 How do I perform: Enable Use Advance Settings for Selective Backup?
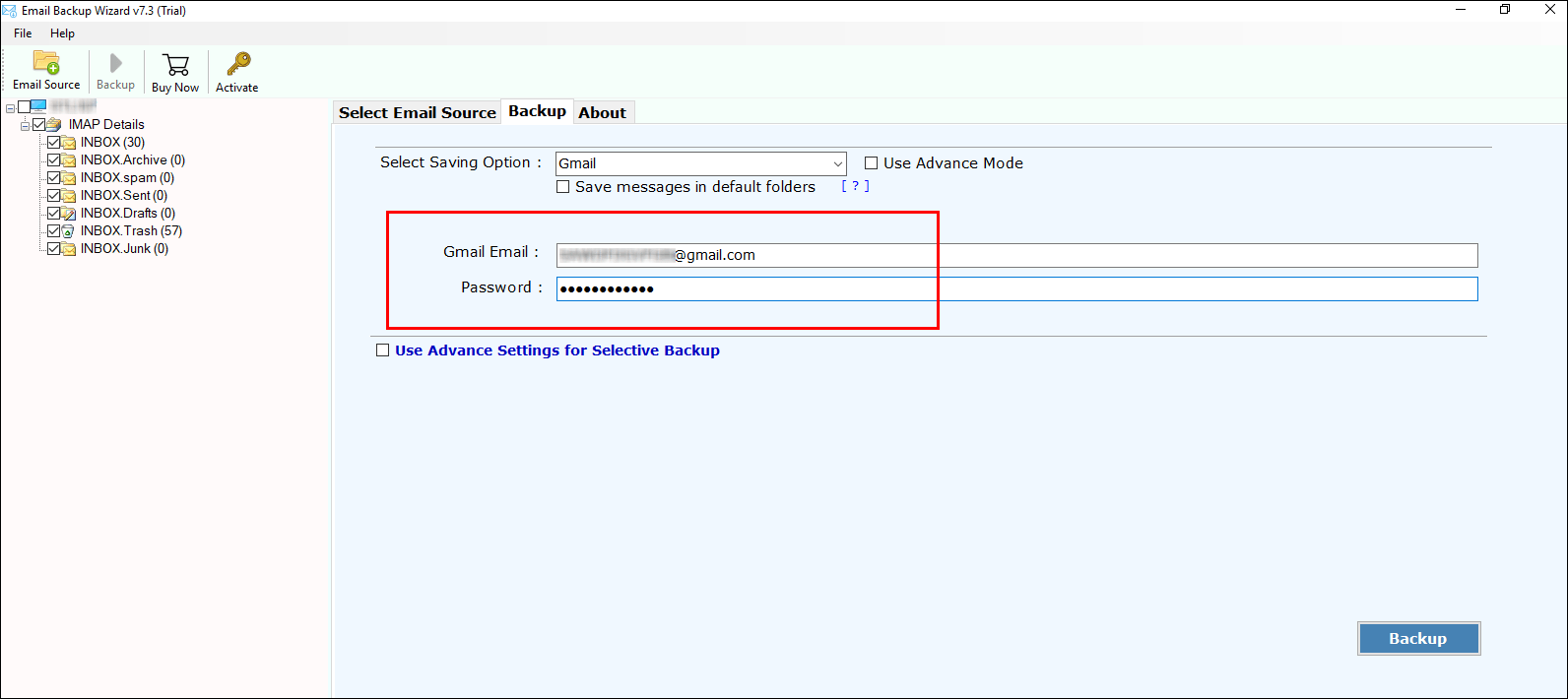coord(383,350)
